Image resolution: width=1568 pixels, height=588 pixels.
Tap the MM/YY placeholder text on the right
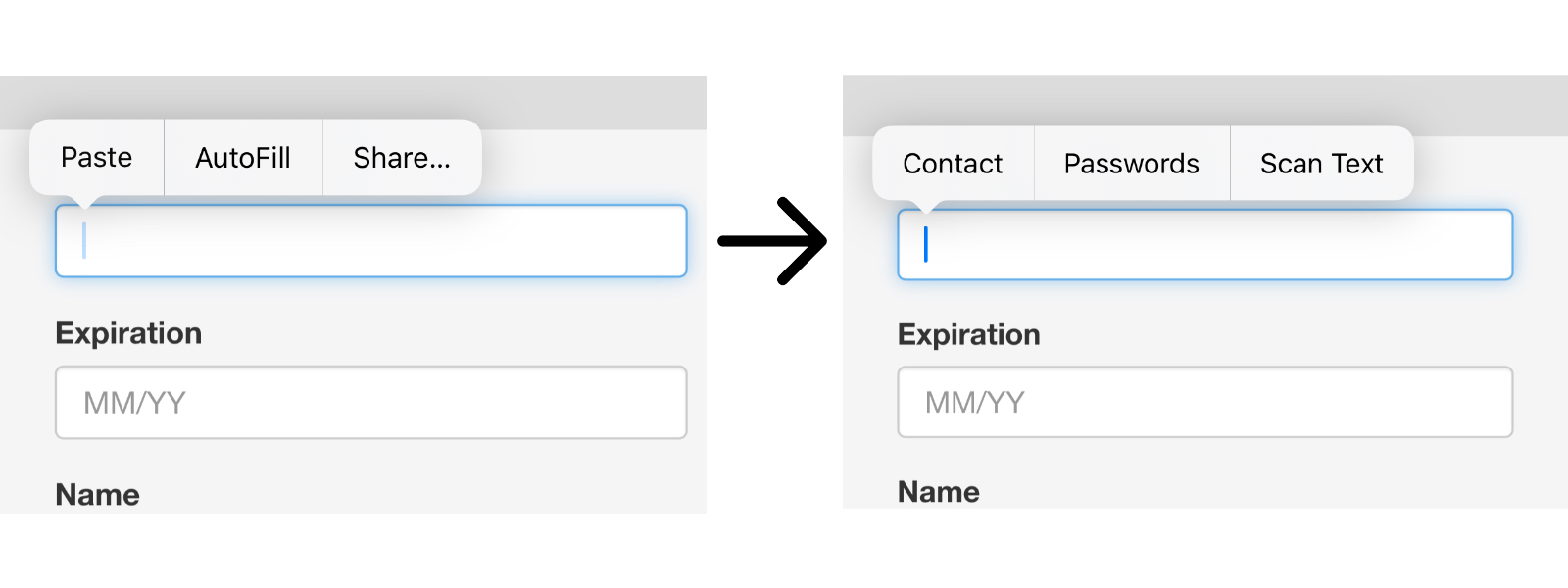[x=974, y=402]
